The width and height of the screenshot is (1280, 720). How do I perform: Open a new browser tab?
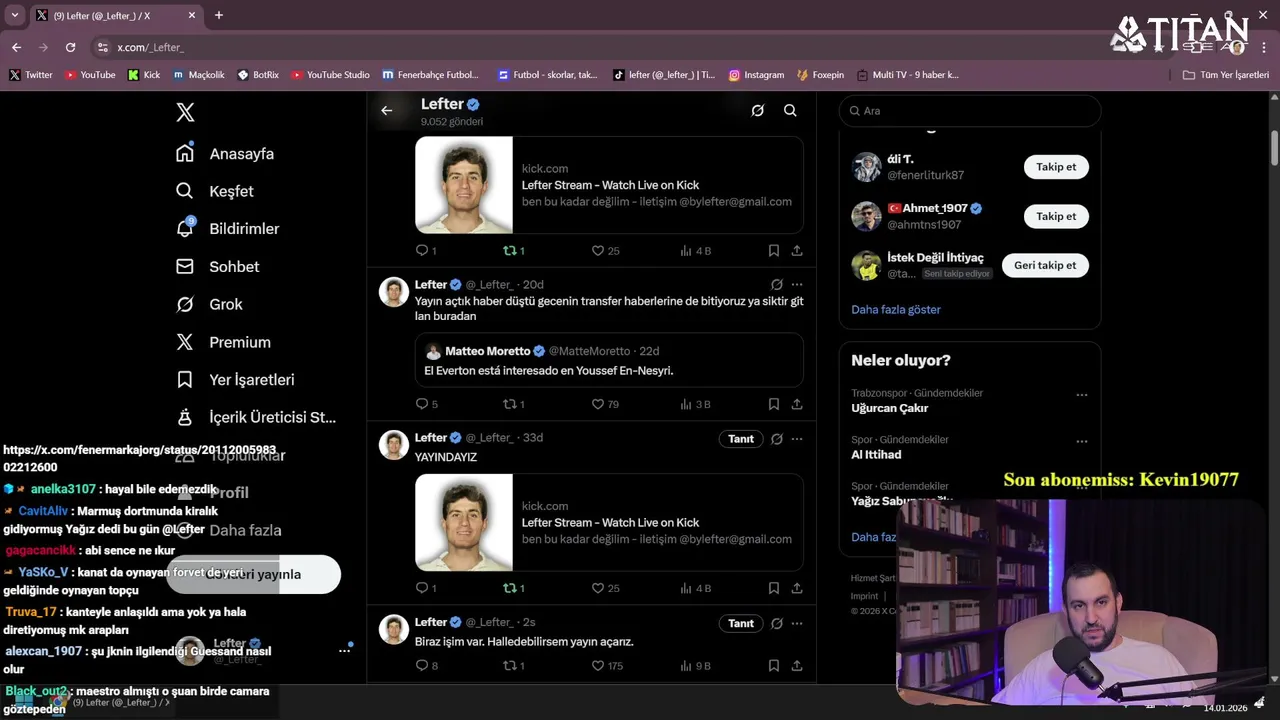point(219,15)
